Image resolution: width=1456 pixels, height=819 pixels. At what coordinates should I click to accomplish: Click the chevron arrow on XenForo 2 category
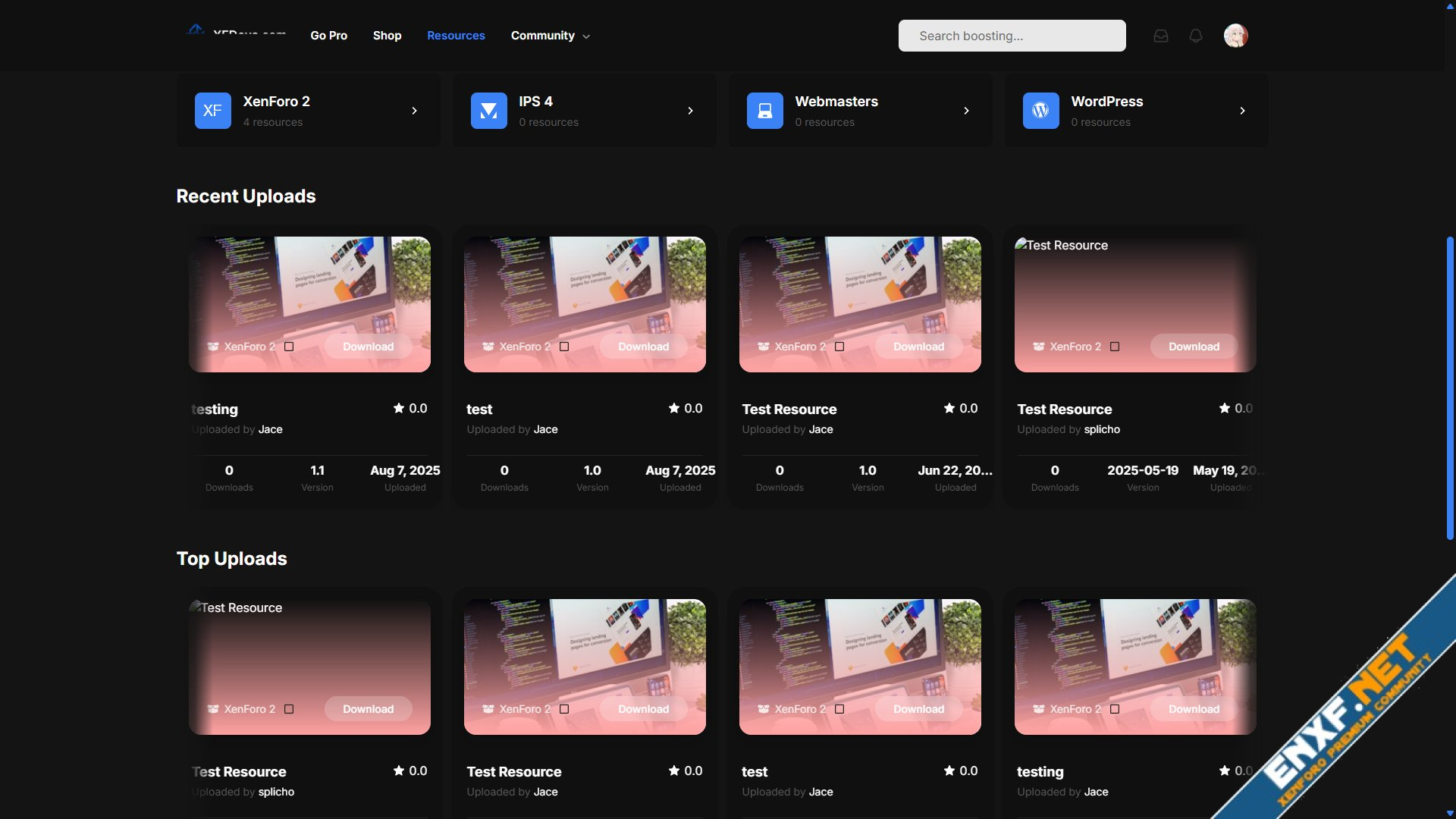click(x=414, y=111)
